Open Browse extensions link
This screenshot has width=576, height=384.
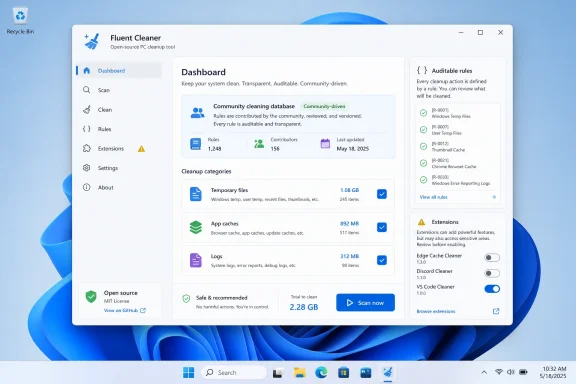tap(436, 311)
